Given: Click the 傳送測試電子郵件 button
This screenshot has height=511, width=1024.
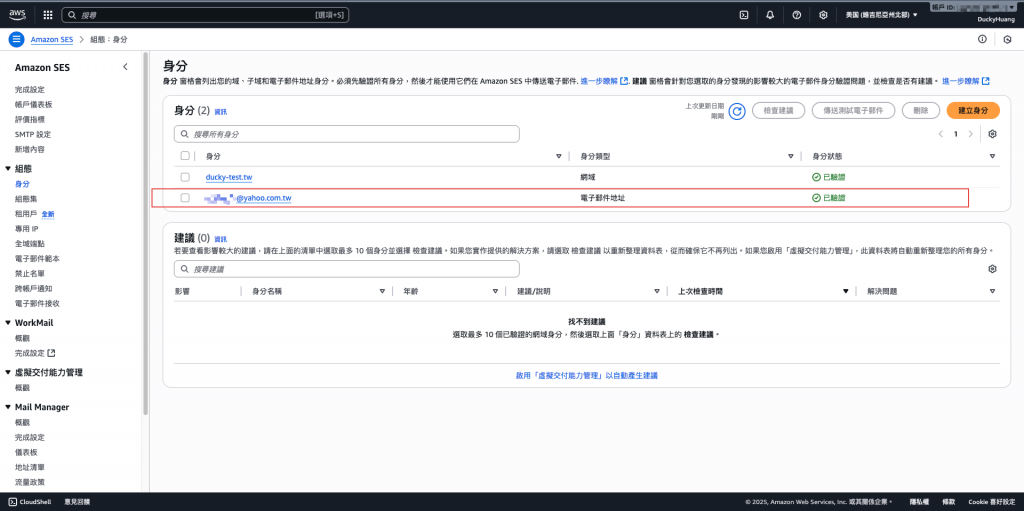Looking at the screenshot, I should coord(853,111).
